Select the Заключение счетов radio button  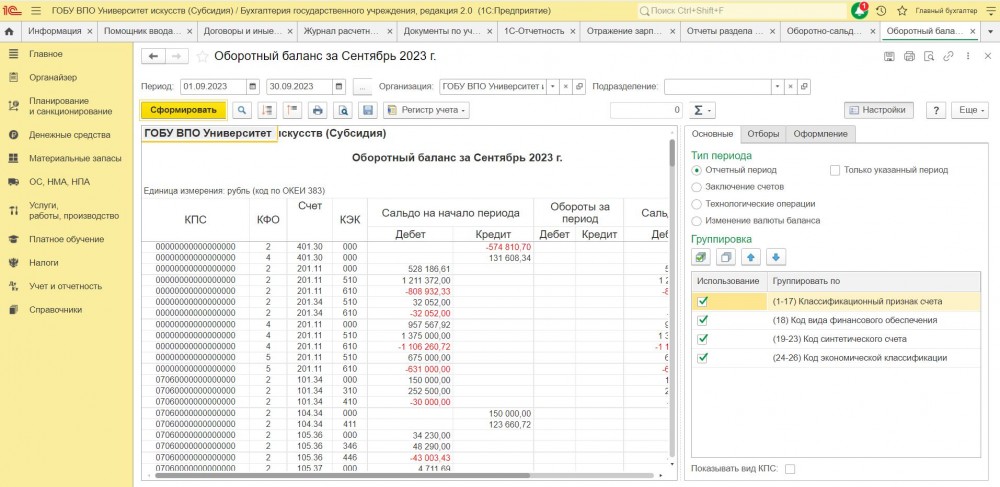click(697, 186)
